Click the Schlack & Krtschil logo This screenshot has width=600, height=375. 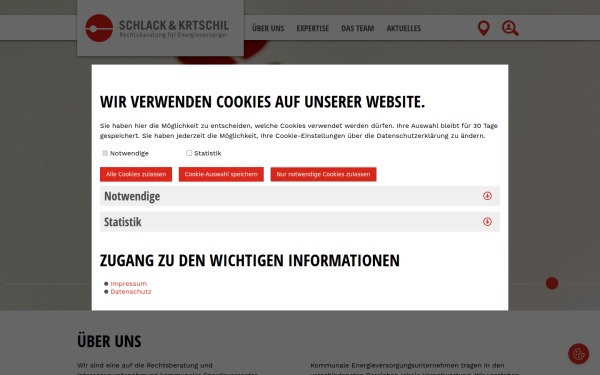click(157, 28)
